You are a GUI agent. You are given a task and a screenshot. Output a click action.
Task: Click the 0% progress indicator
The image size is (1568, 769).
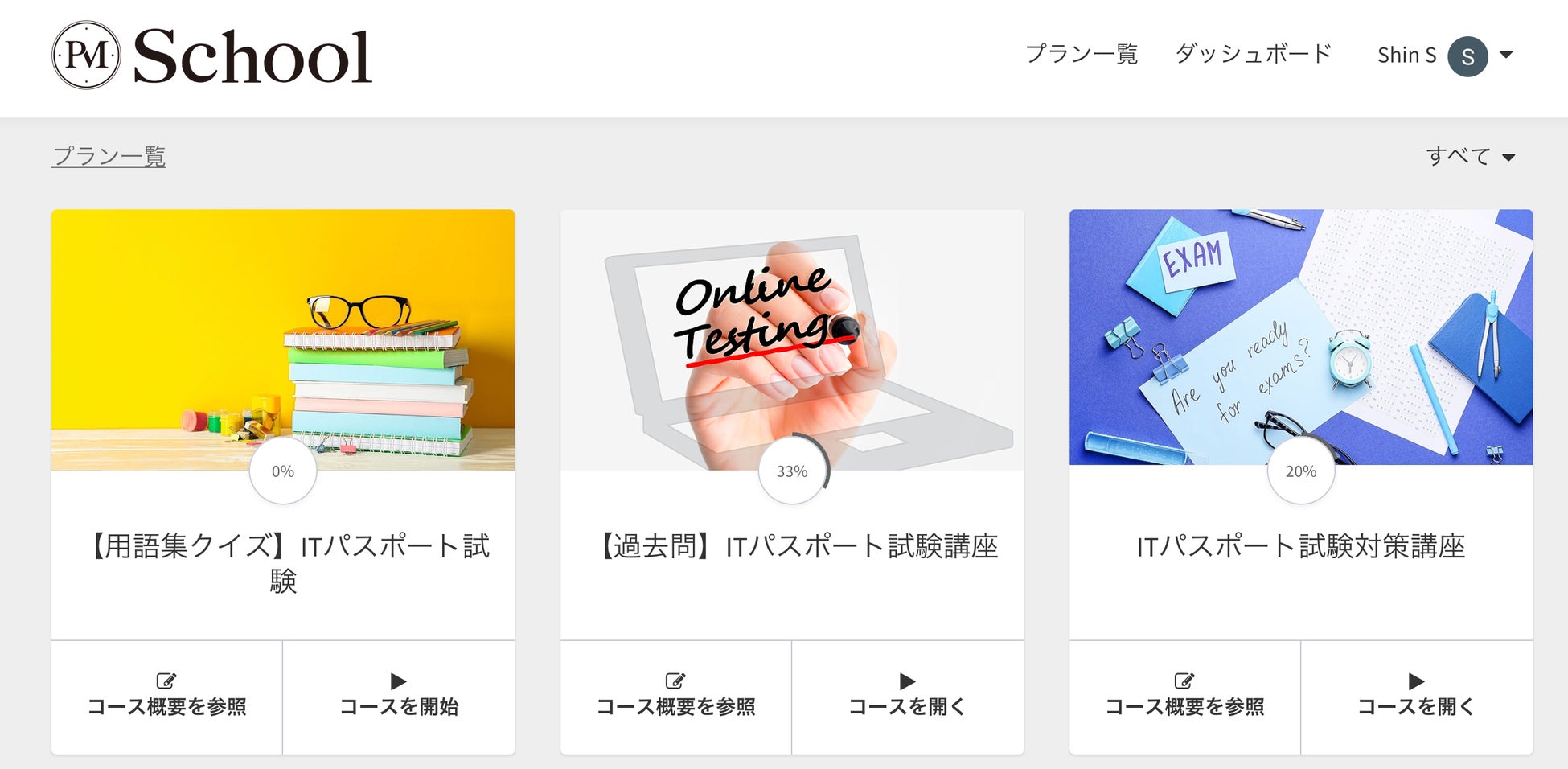tap(283, 471)
